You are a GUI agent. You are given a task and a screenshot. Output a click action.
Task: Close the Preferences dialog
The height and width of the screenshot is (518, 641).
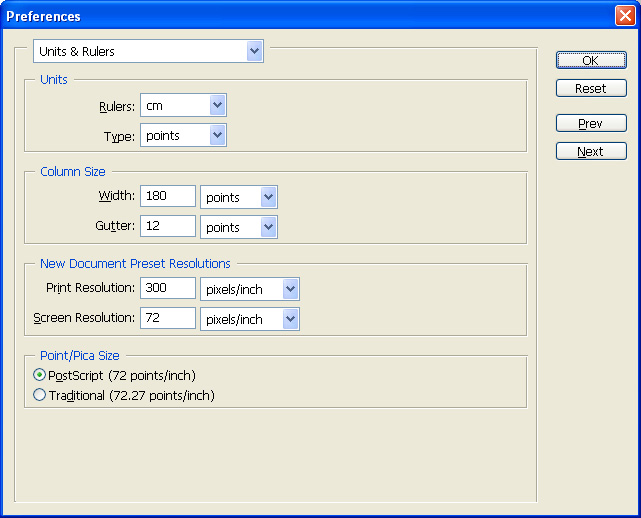[625, 16]
